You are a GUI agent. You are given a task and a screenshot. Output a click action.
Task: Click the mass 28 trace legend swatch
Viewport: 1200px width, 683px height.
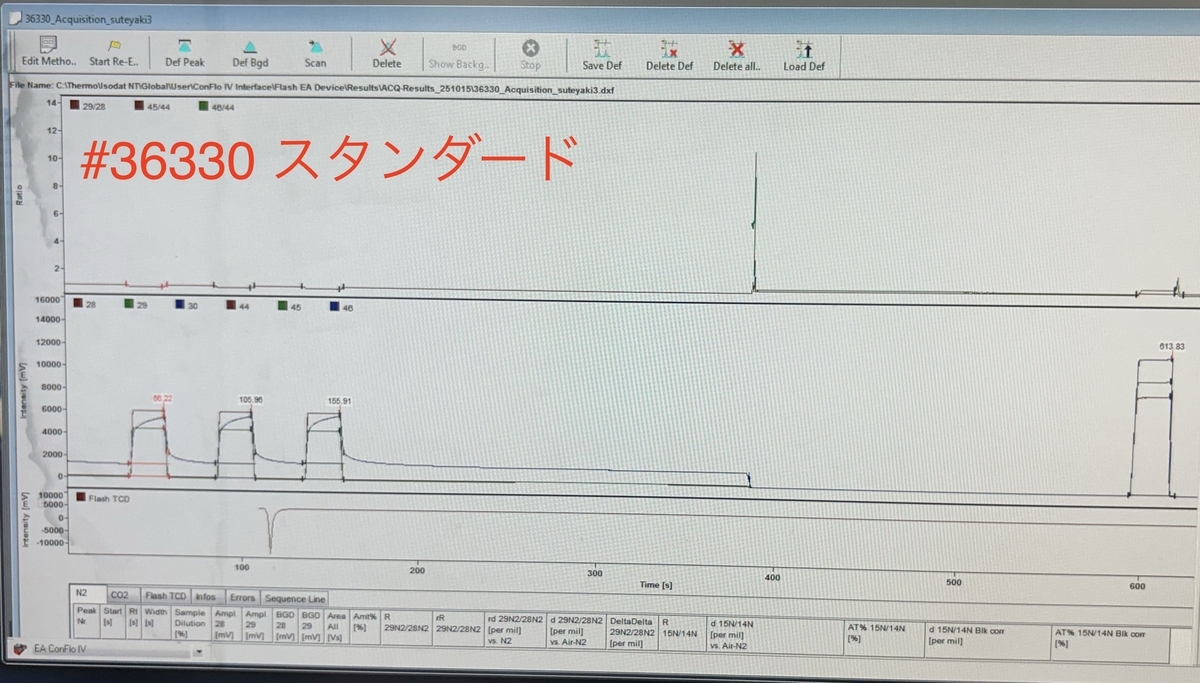click(78, 305)
